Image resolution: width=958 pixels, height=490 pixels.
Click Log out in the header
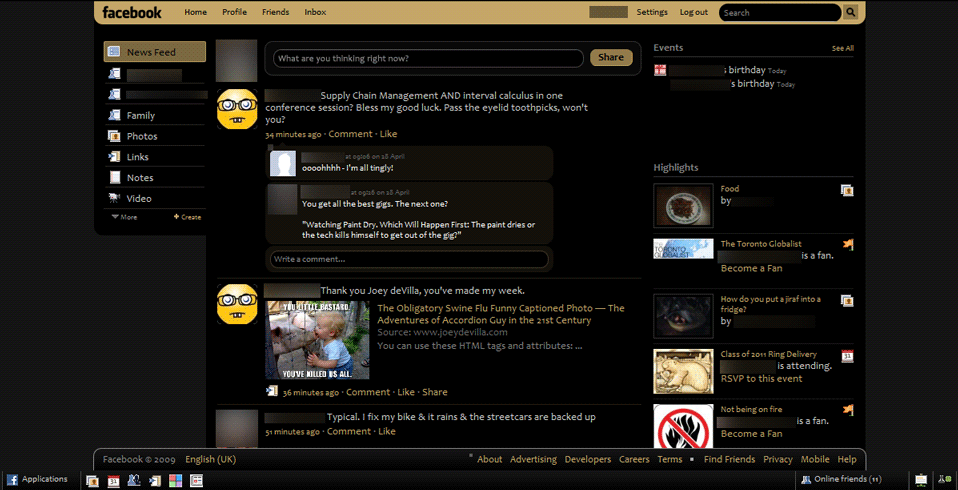pos(694,12)
